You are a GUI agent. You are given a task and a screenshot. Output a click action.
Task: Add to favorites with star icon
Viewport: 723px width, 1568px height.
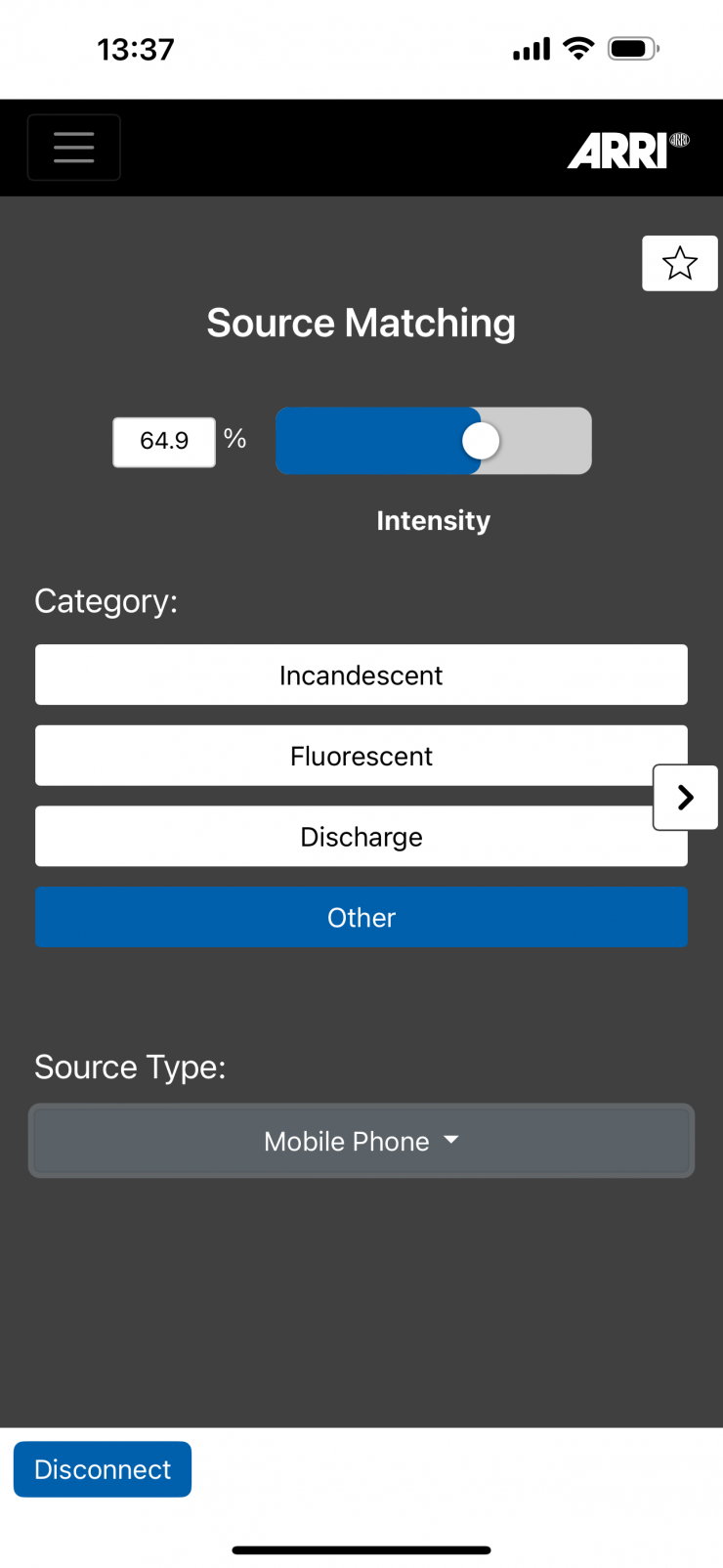[x=680, y=263]
